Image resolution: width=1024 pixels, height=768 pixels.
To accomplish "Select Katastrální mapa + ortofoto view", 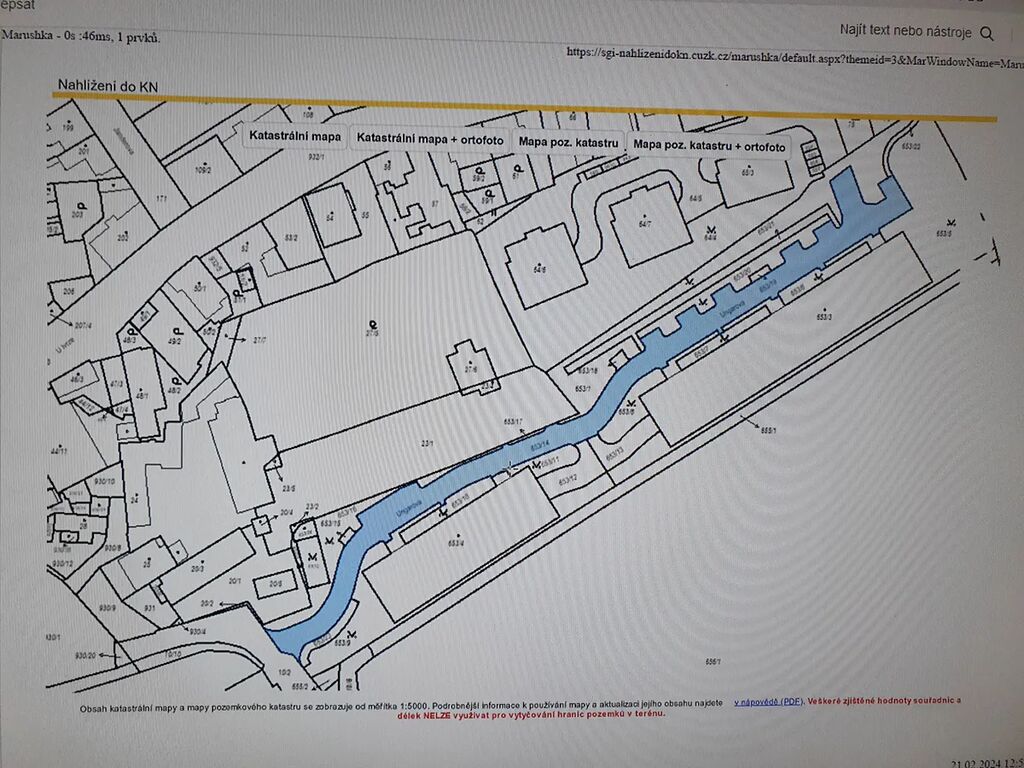I will click(430, 139).
